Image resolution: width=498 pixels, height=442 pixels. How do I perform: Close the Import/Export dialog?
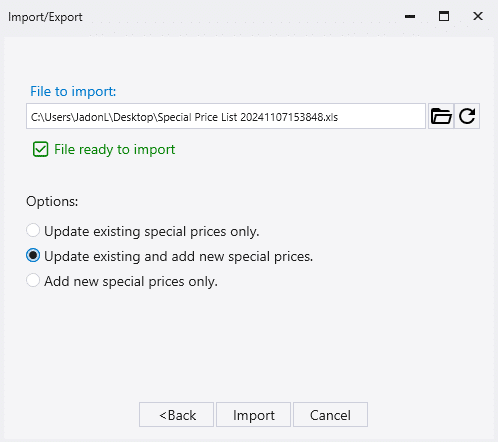click(x=478, y=16)
